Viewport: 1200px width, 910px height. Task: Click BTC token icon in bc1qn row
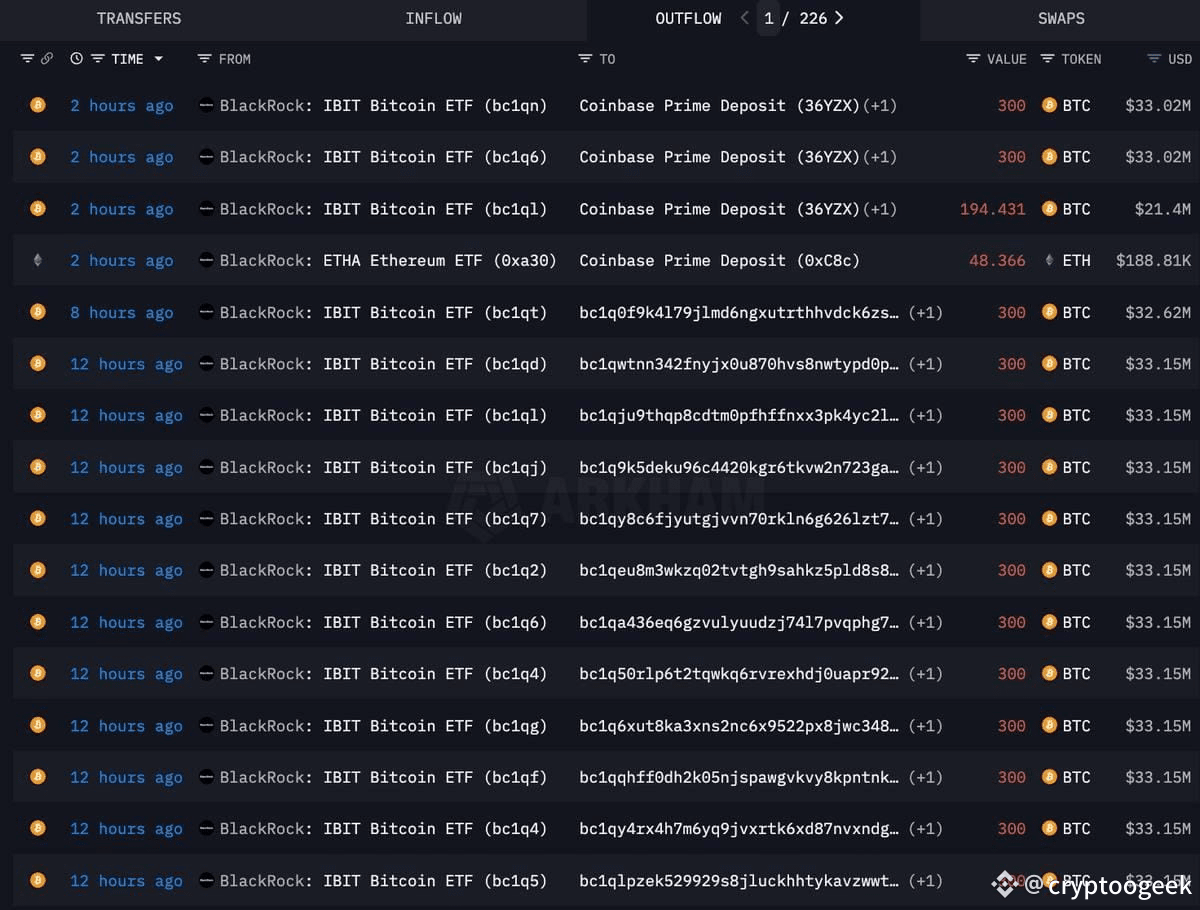coord(1049,105)
